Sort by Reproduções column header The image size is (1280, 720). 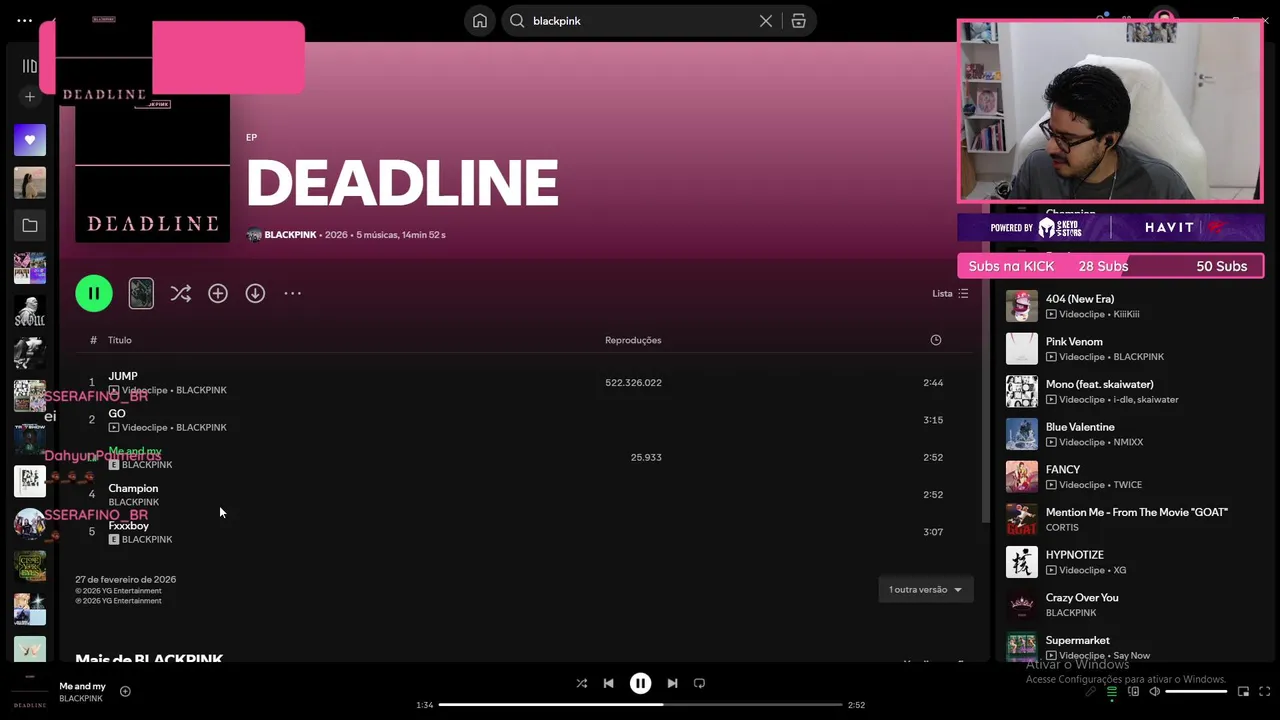coord(633,340)
